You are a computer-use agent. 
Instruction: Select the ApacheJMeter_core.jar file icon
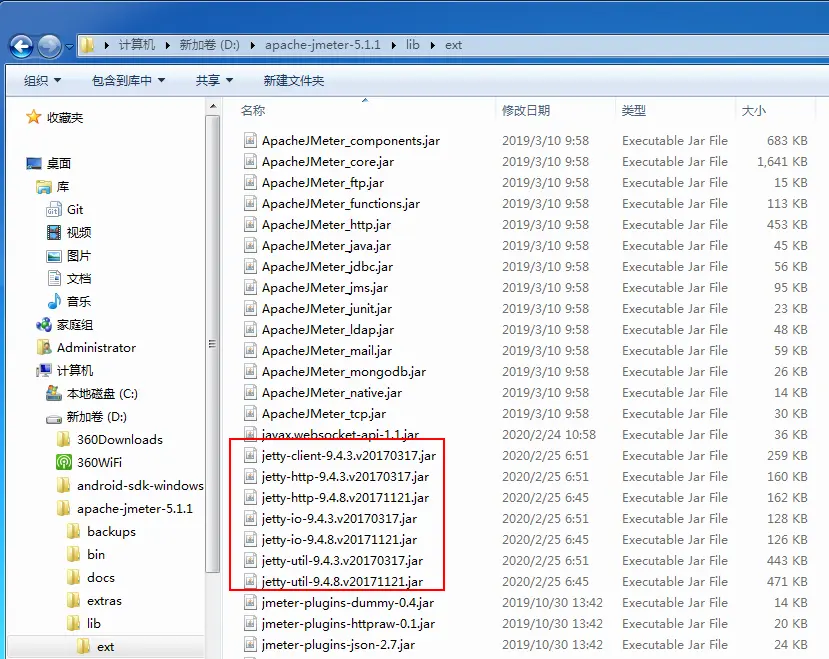click(250, 161)
